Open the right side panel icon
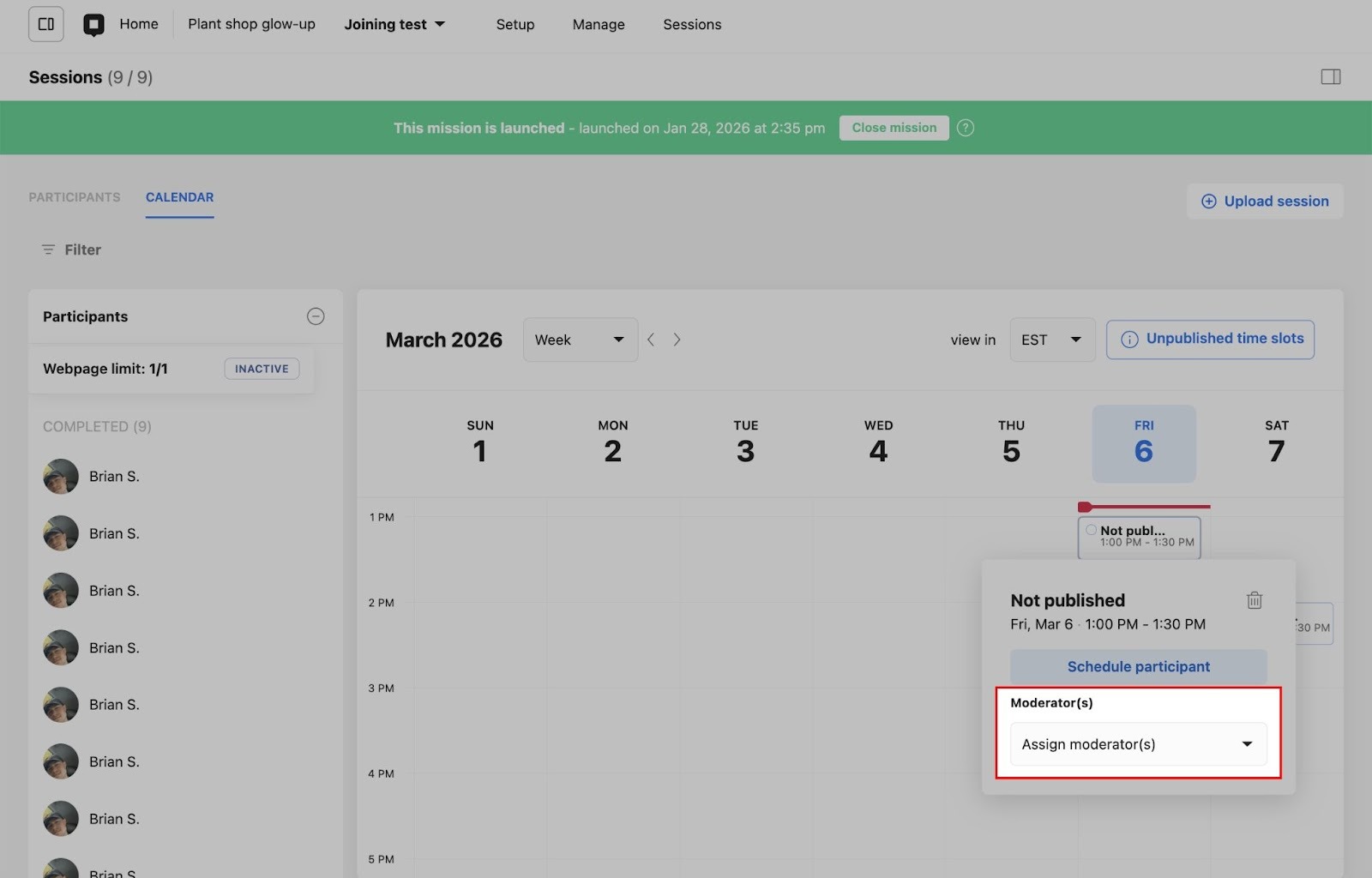The height and width of the screenshot is (878, 1372). tap(1330, 77)
